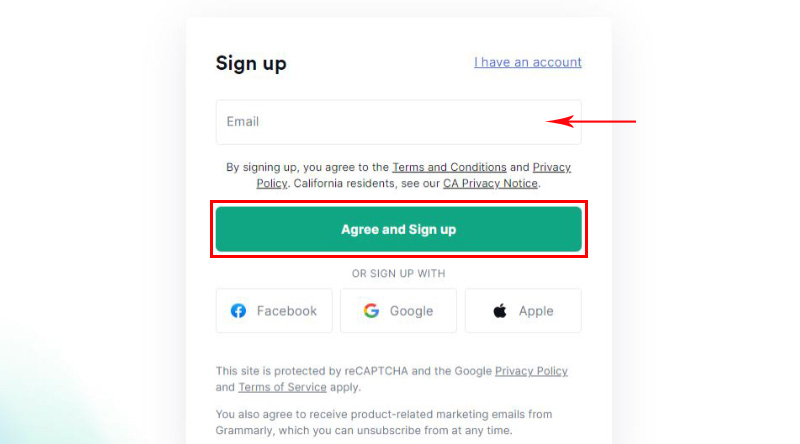Open the CA Privacy Notice link
This screenshot has width=800, height=444.
pyautogui.click(x=490, y=183)
